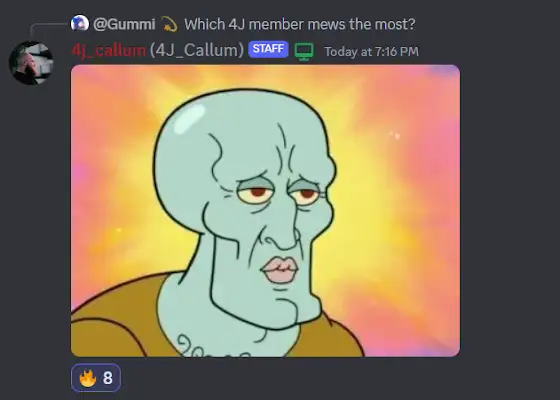The height and width of the screenshot is (400, 560).
Task: Click the curly chest hair on Squidward
Action: (x=211, y=347)
